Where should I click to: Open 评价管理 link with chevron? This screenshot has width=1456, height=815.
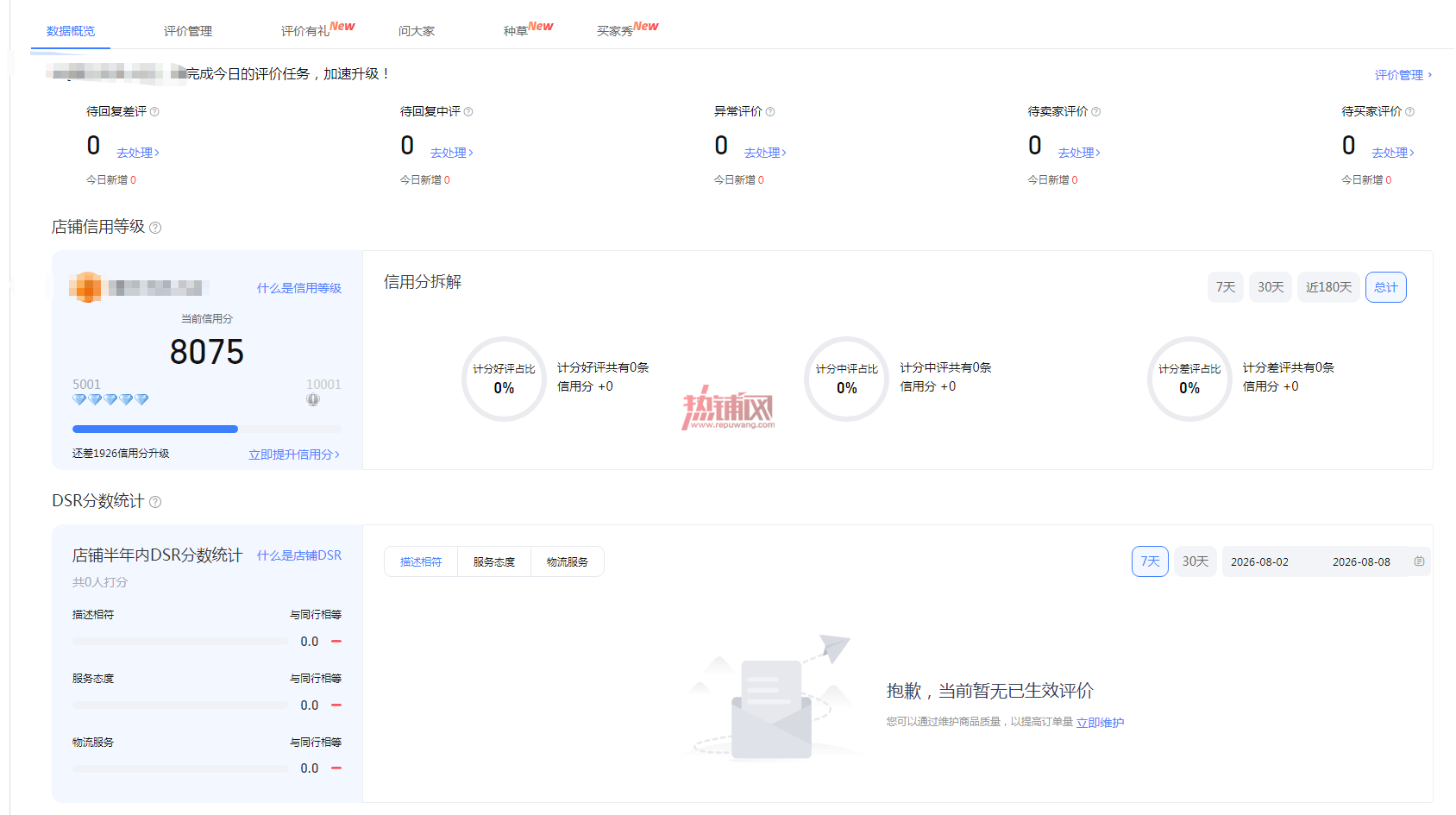coord(1403,75)
